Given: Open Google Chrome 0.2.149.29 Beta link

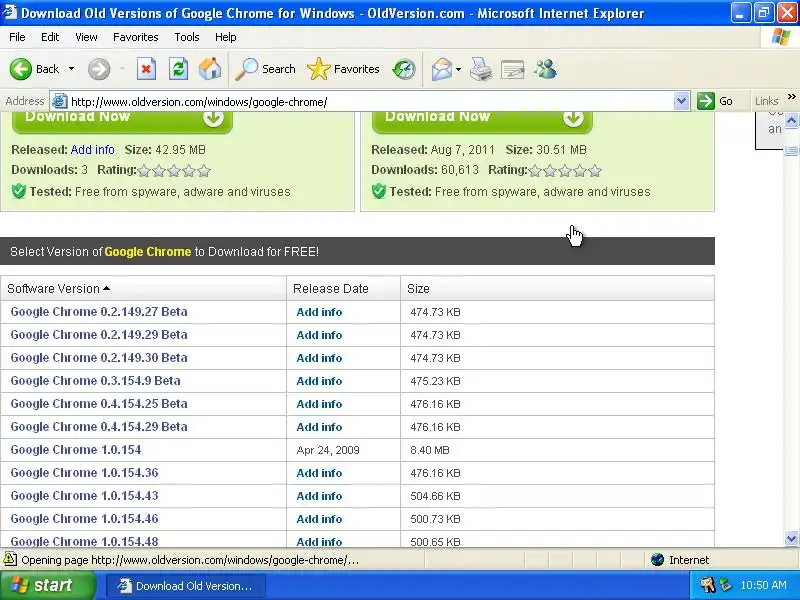Looking at the screenshot, I should point(99,335).
